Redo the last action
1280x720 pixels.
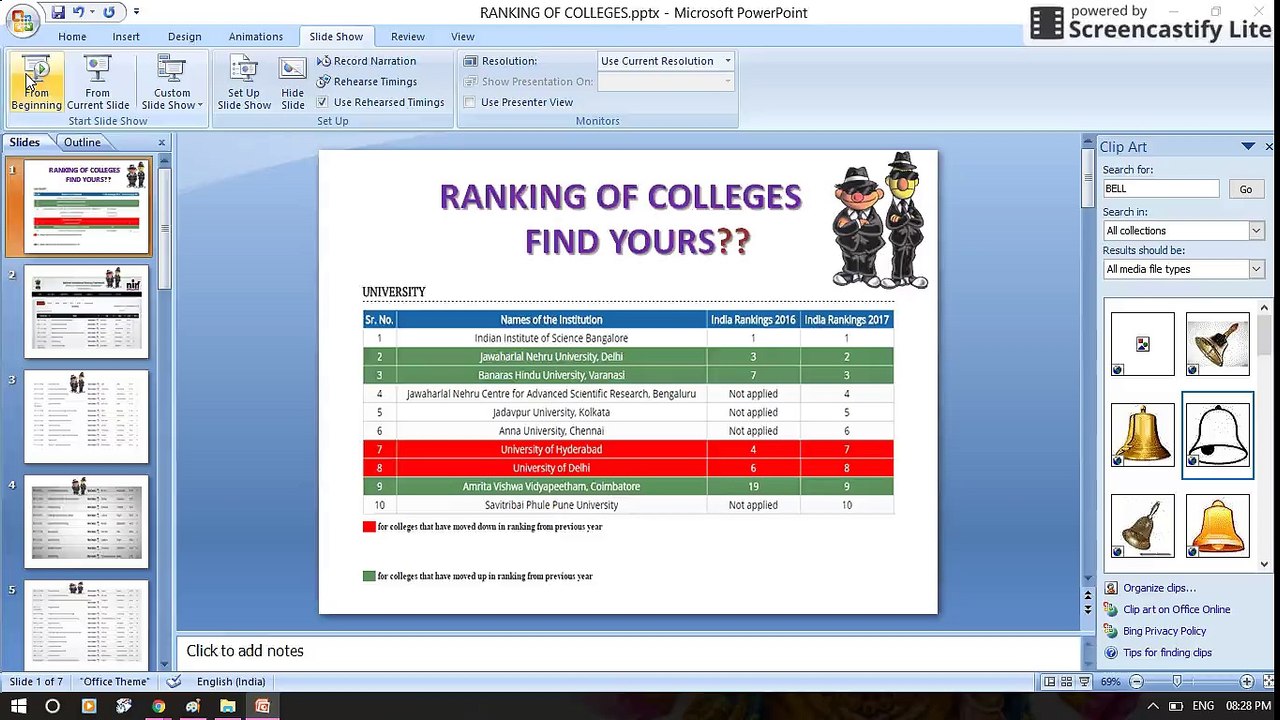(x=108, y=12)
